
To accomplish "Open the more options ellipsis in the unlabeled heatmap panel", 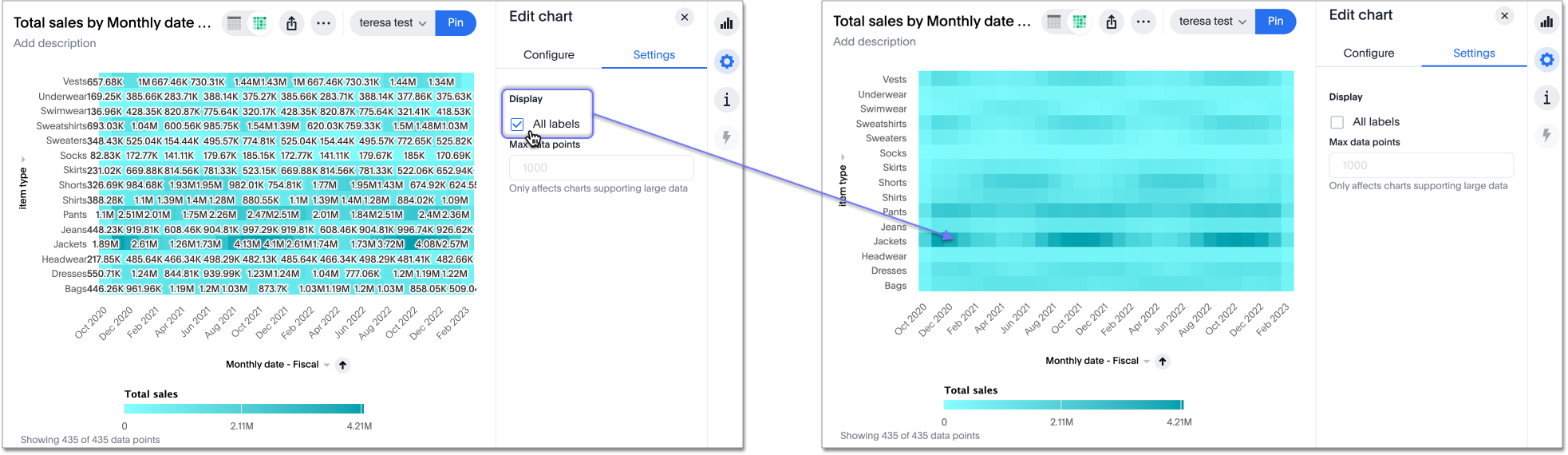I will [1143, 22].
